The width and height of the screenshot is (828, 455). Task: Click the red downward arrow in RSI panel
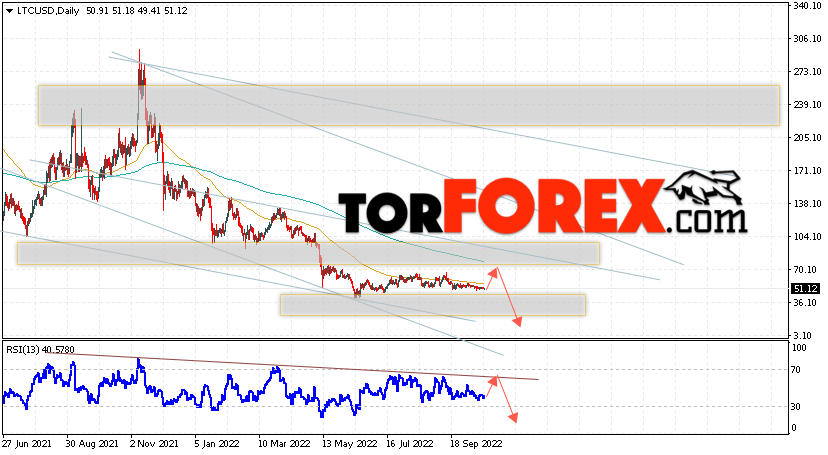507,400
